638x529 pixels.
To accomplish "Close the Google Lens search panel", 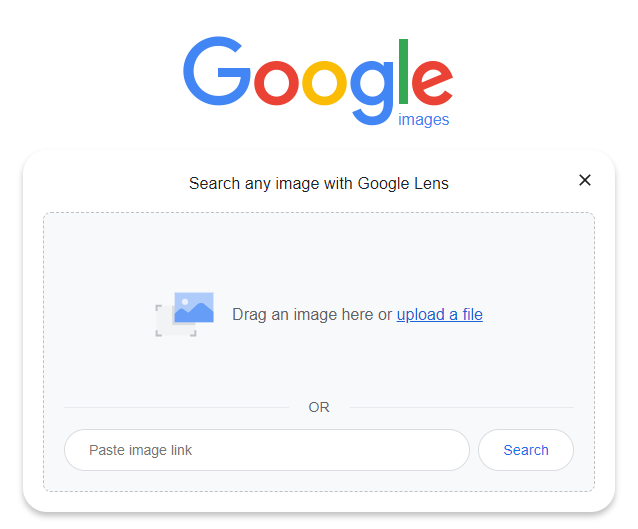I will (585, 180).
